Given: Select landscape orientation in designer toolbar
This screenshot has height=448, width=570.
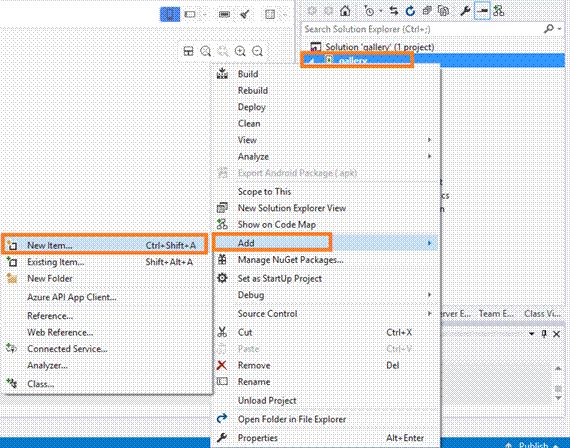Looking at the screenshot, I should (190, 15).
